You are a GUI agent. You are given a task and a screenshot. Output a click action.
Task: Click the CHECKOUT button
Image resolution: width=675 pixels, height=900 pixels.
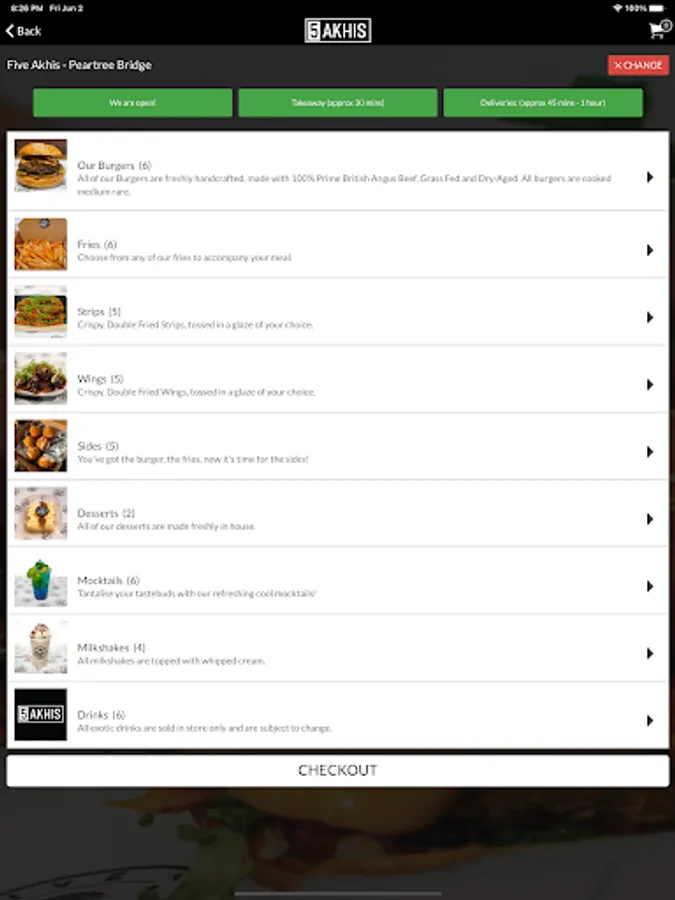tap(338, 770)
